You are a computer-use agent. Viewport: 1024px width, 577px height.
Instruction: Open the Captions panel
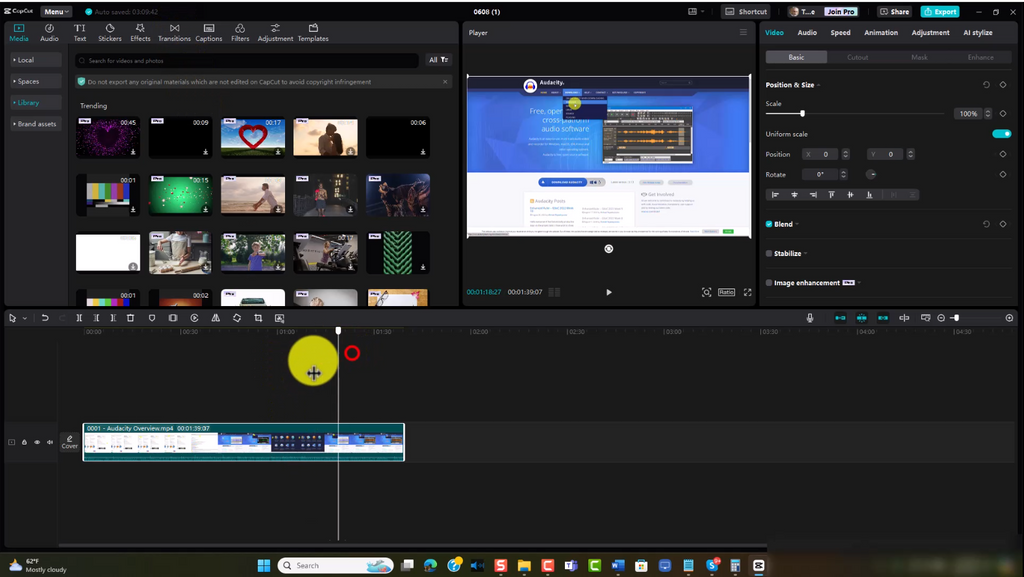point(207,31)
